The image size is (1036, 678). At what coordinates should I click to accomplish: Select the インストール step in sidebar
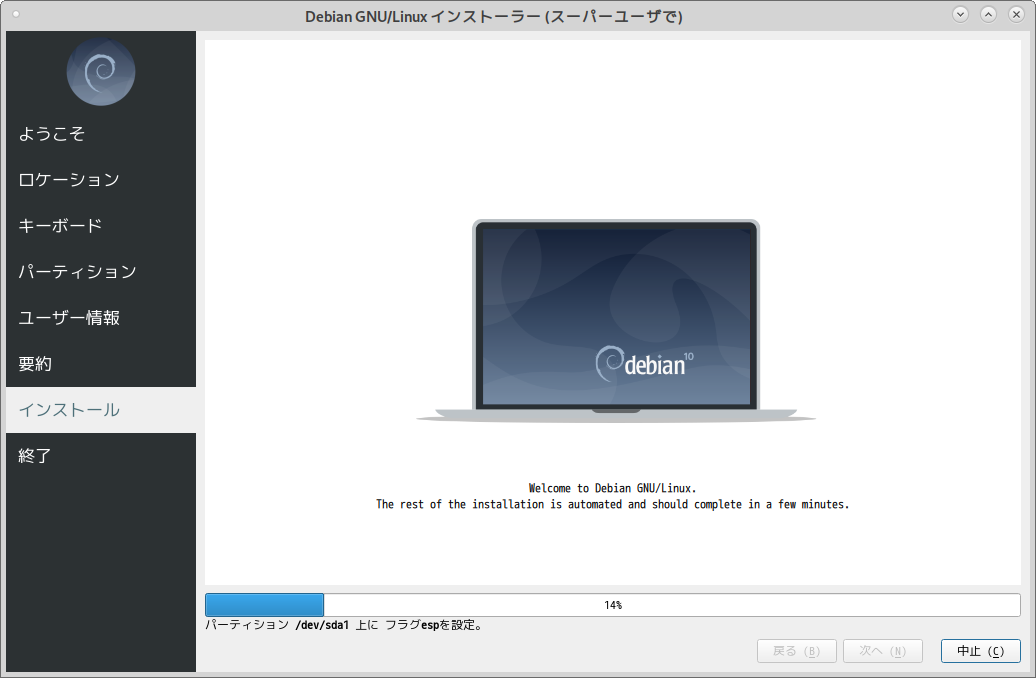pyautogui.click(x=101, y=410)
